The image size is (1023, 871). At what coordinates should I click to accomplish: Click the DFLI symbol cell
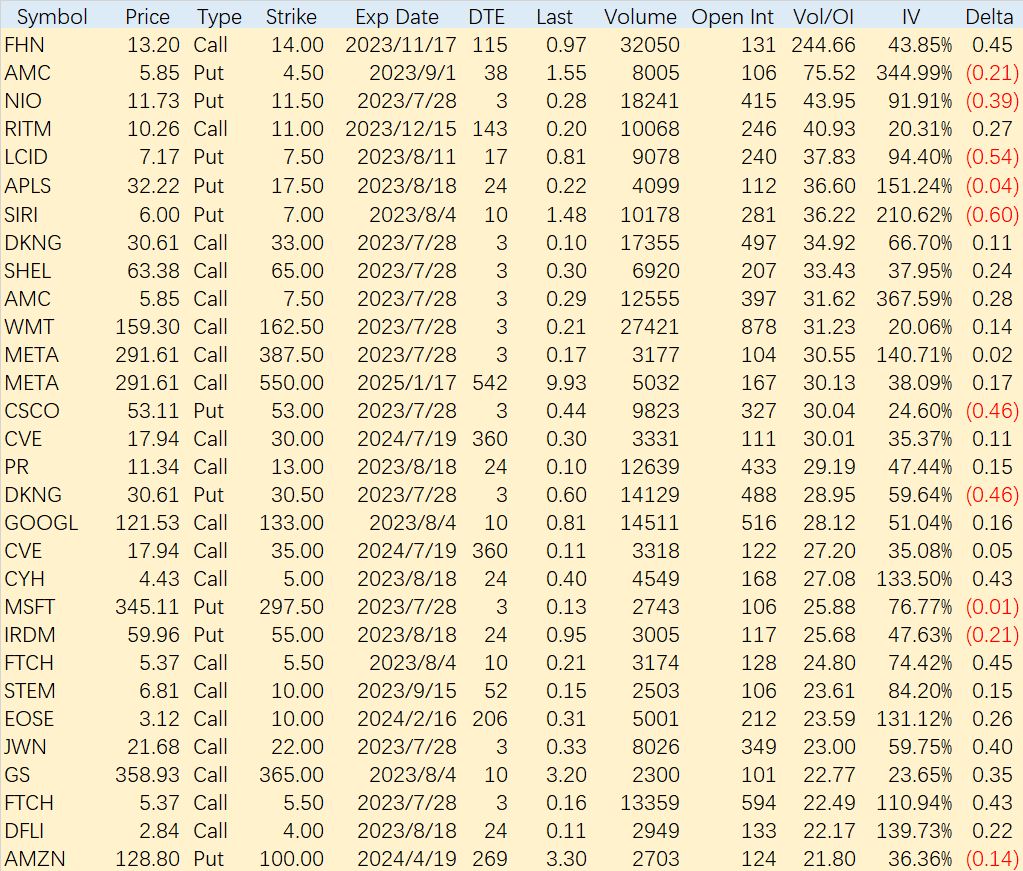[24, 832]
